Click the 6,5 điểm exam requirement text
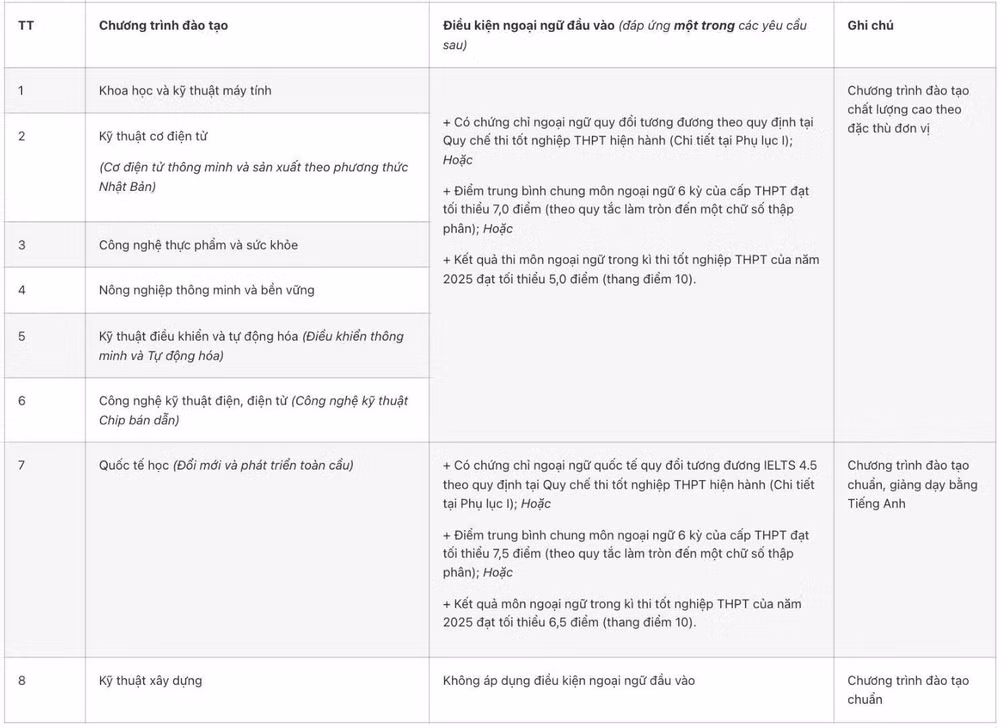 coord(622,613)
